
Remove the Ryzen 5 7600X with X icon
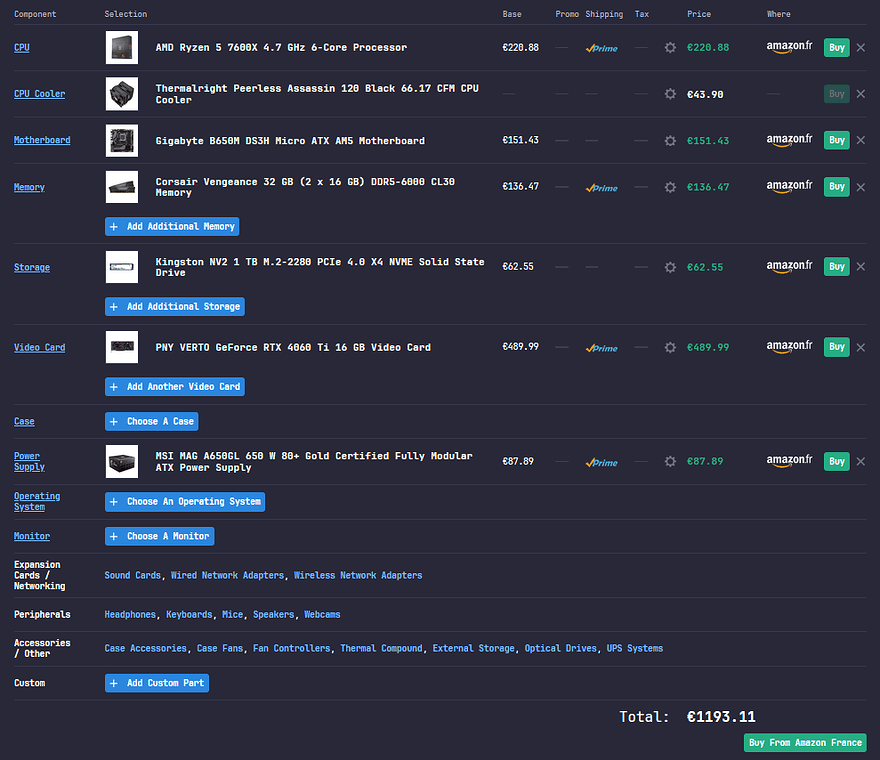click(860, 48)
